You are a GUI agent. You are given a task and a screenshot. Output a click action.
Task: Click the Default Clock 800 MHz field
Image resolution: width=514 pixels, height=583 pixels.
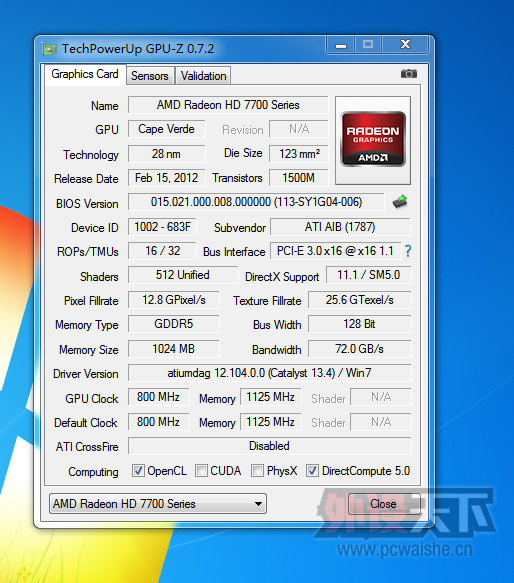[x=158, y=422]
